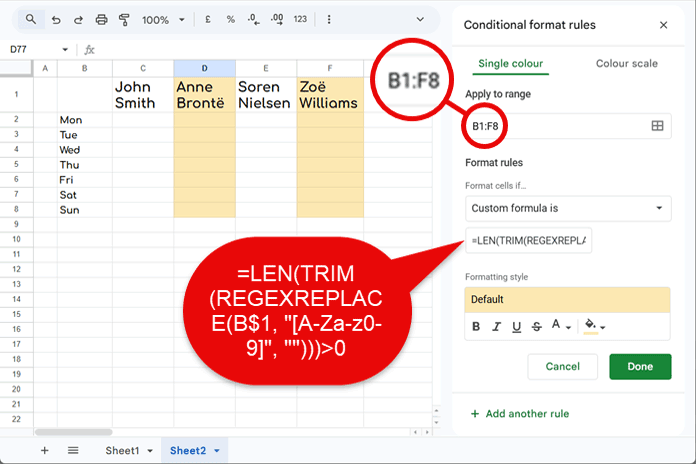696x464 pixels.
Task: Switch to the Sheet2 tab
Action: click(x=188, y=451)
